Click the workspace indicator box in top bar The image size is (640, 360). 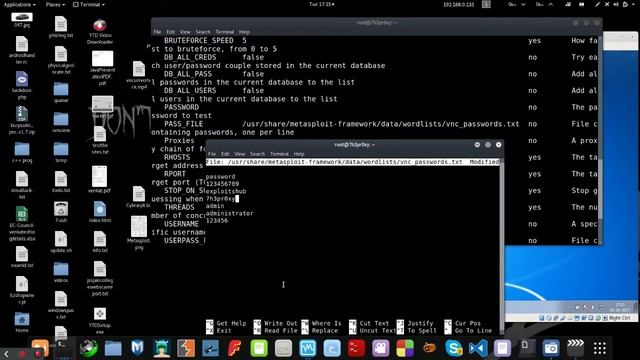click(x=486, y=4)
